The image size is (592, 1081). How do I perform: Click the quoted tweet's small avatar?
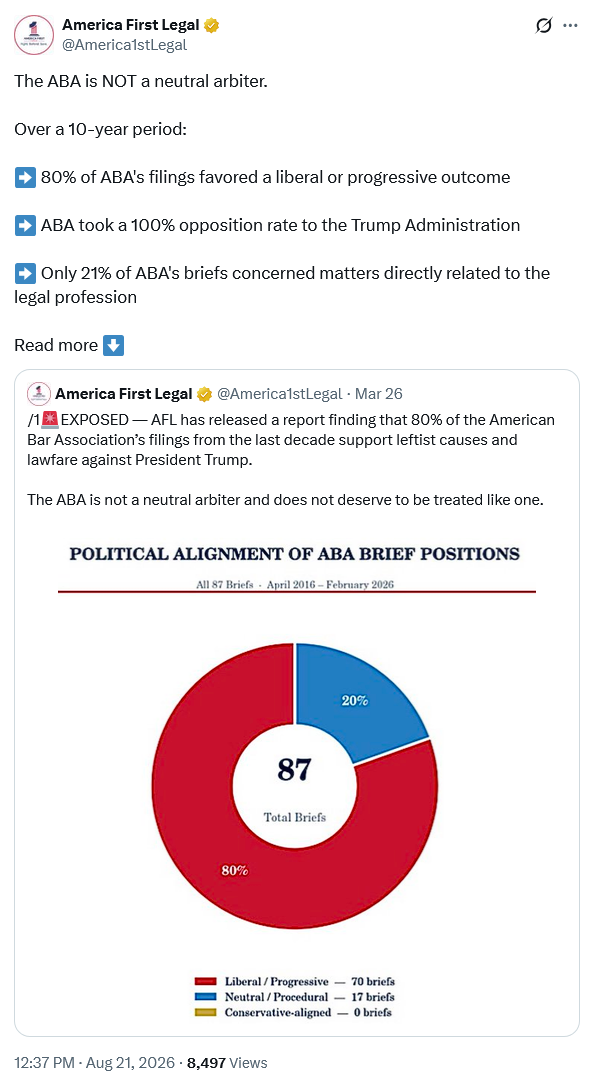[x=39, y=394]
